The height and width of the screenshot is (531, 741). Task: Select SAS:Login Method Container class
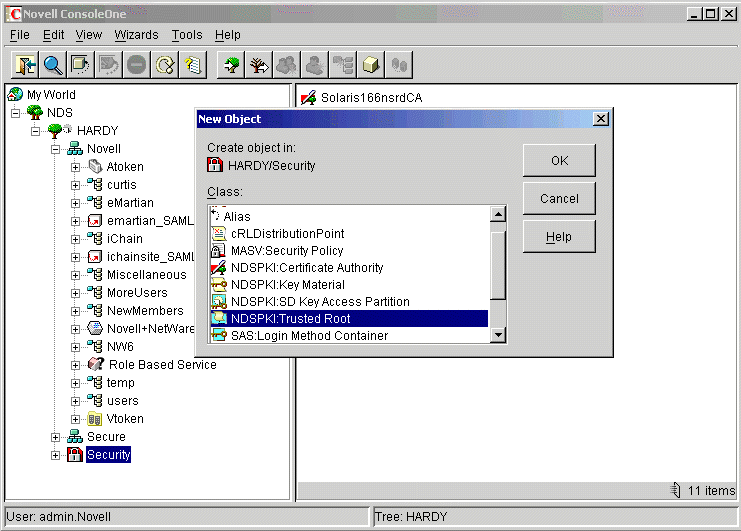point(349,335)
